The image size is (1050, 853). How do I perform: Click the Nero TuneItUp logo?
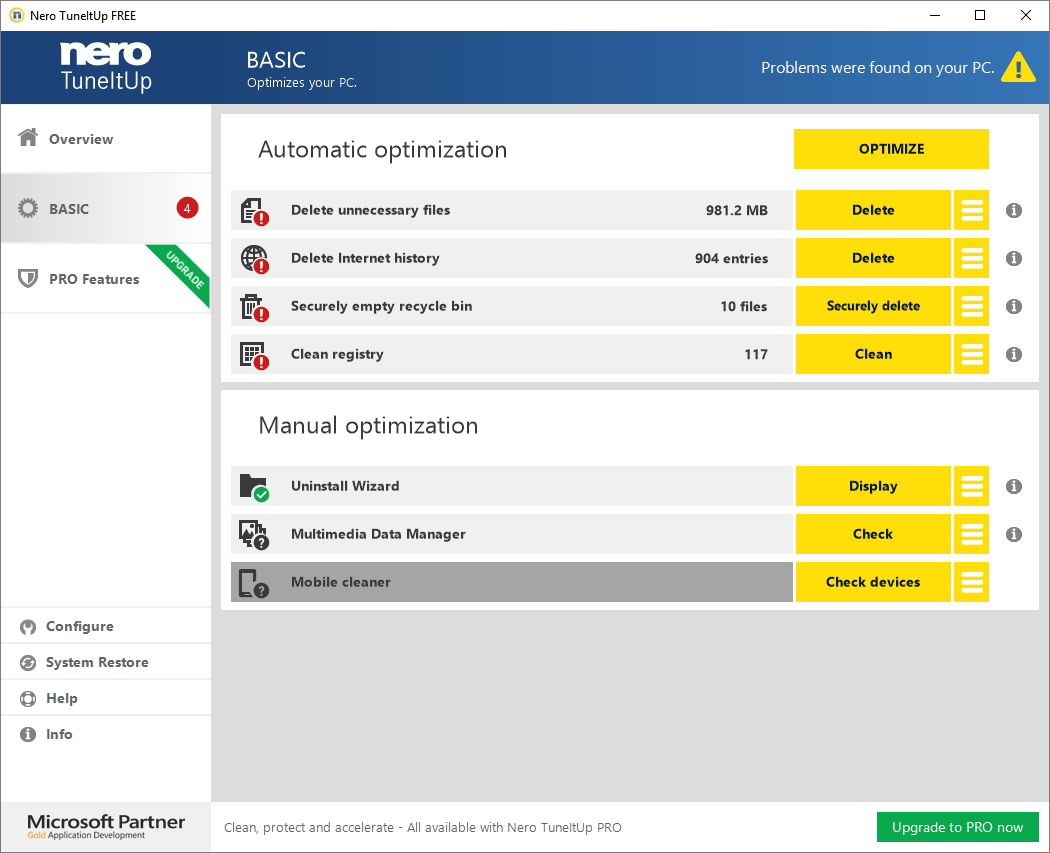tap(106, 66)
